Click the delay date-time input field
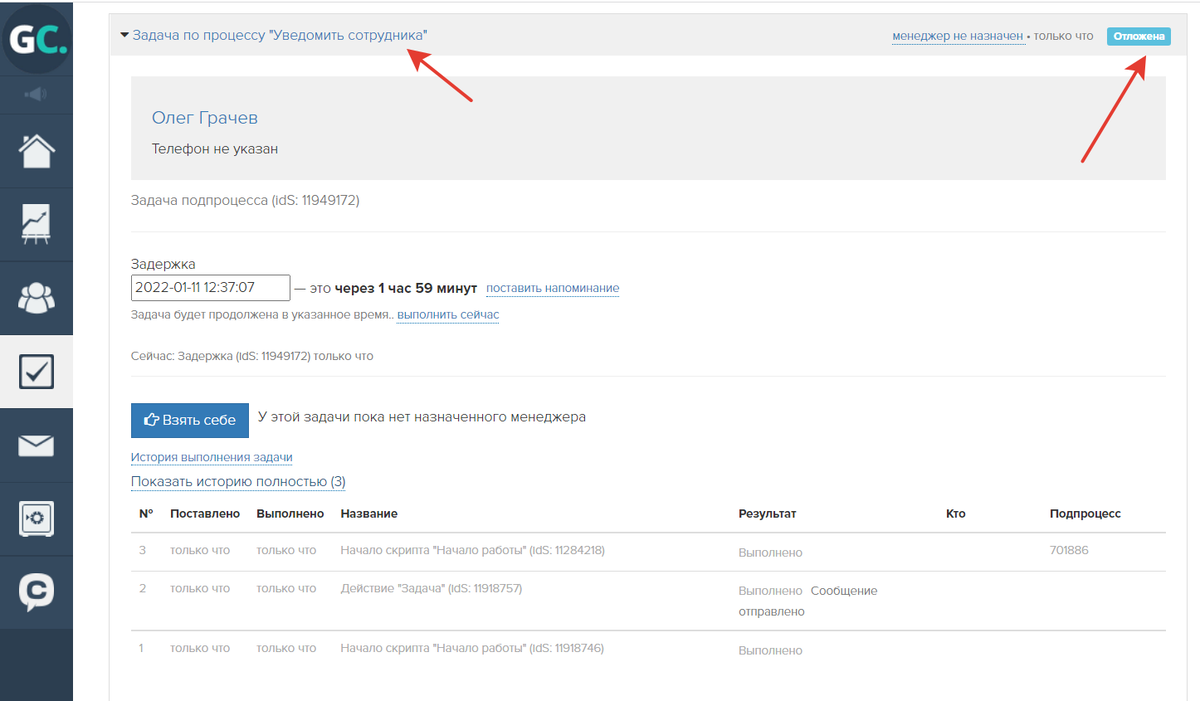Viewport: 1200px width, 701px height. click(x=210, y=288)
